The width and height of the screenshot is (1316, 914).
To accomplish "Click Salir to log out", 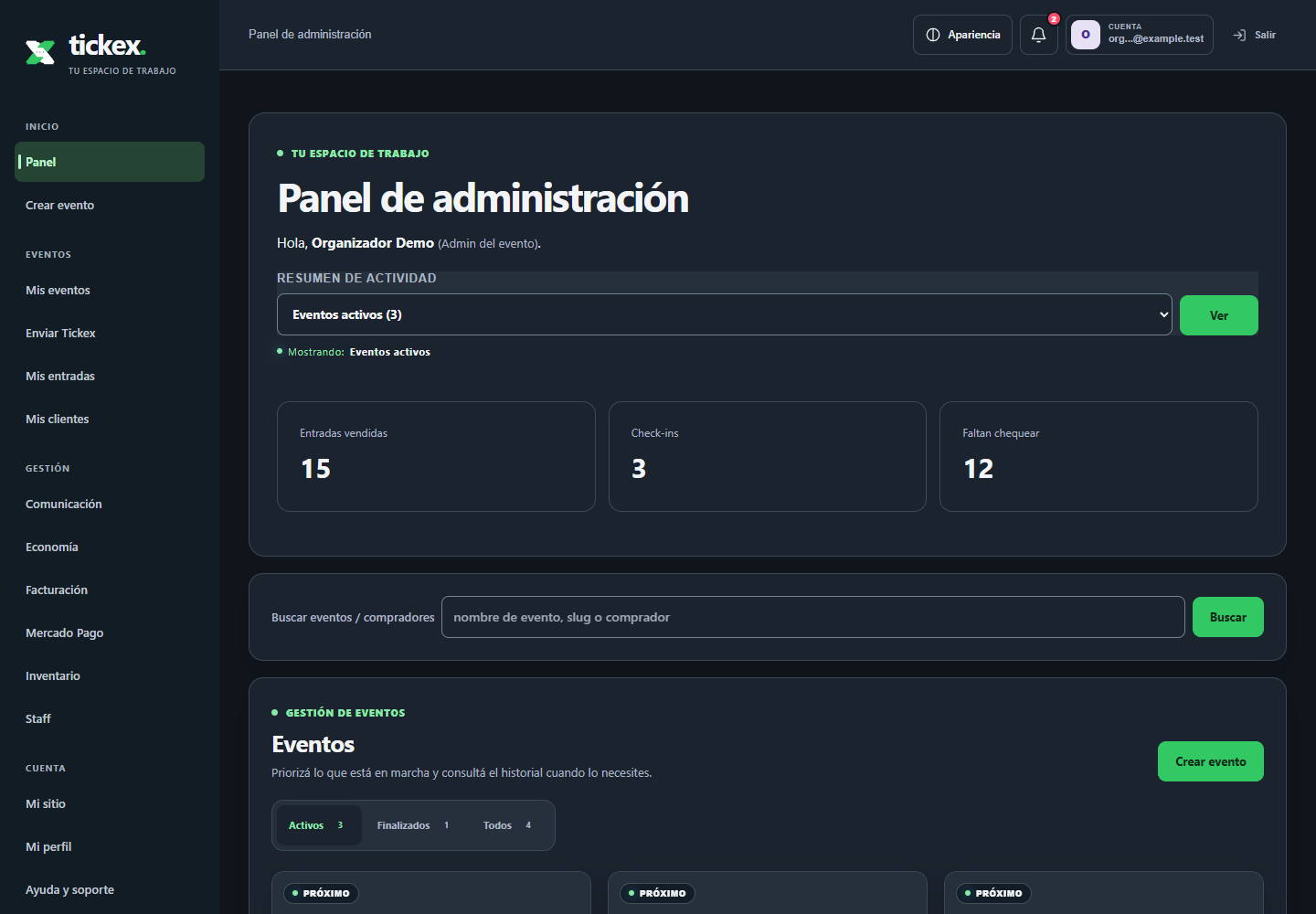I will pyautogui.click(x=1255, y=35).
